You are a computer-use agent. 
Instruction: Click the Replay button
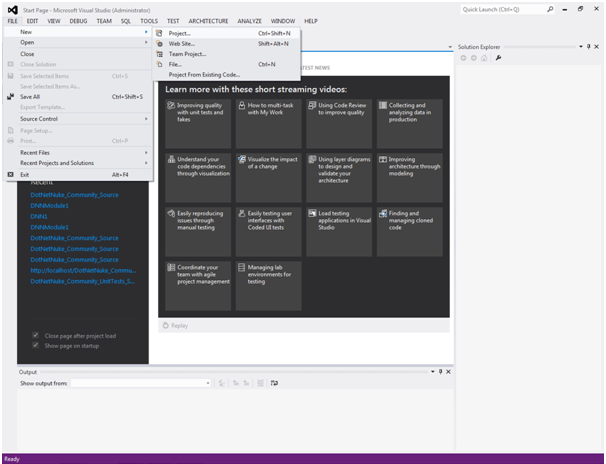point(175,326)
